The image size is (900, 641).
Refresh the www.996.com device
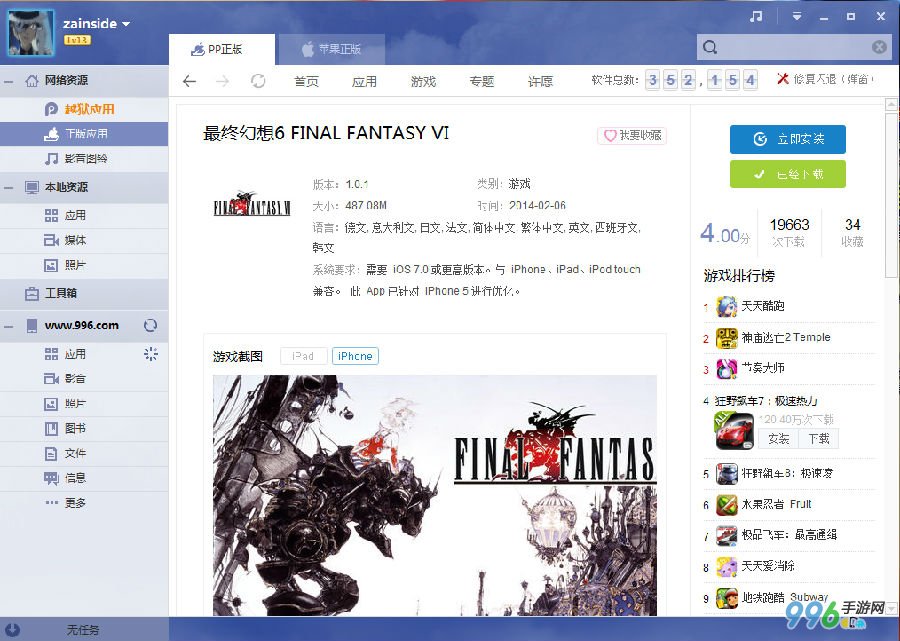click(x=150, y=325)
